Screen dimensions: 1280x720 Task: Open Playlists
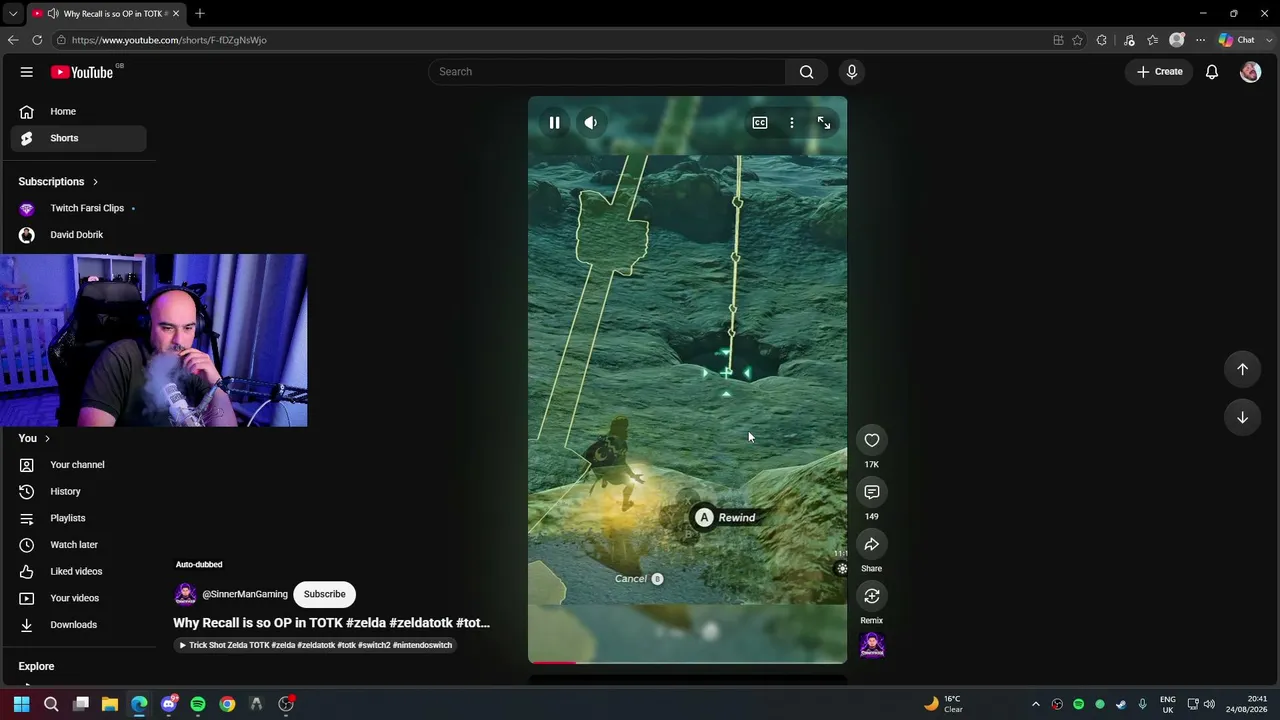pyautogui.click(x=78, y=518)
